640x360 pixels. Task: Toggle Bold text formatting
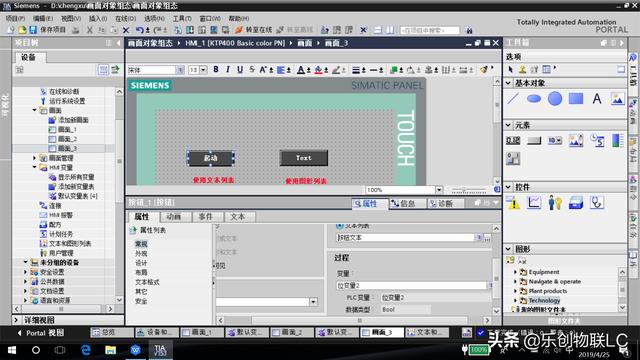(x=216, y=70)
